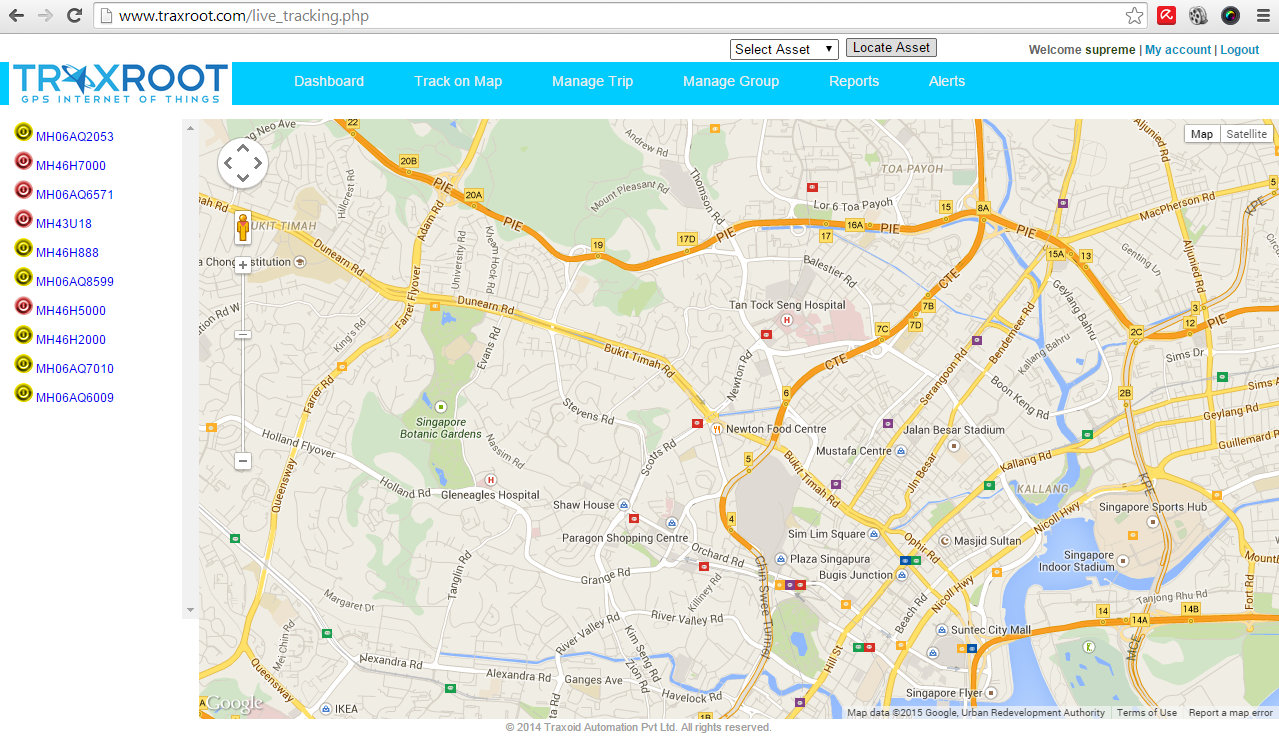Click status icon beside MH06AQ2053
1279x737 pixels.
(23, 131)
